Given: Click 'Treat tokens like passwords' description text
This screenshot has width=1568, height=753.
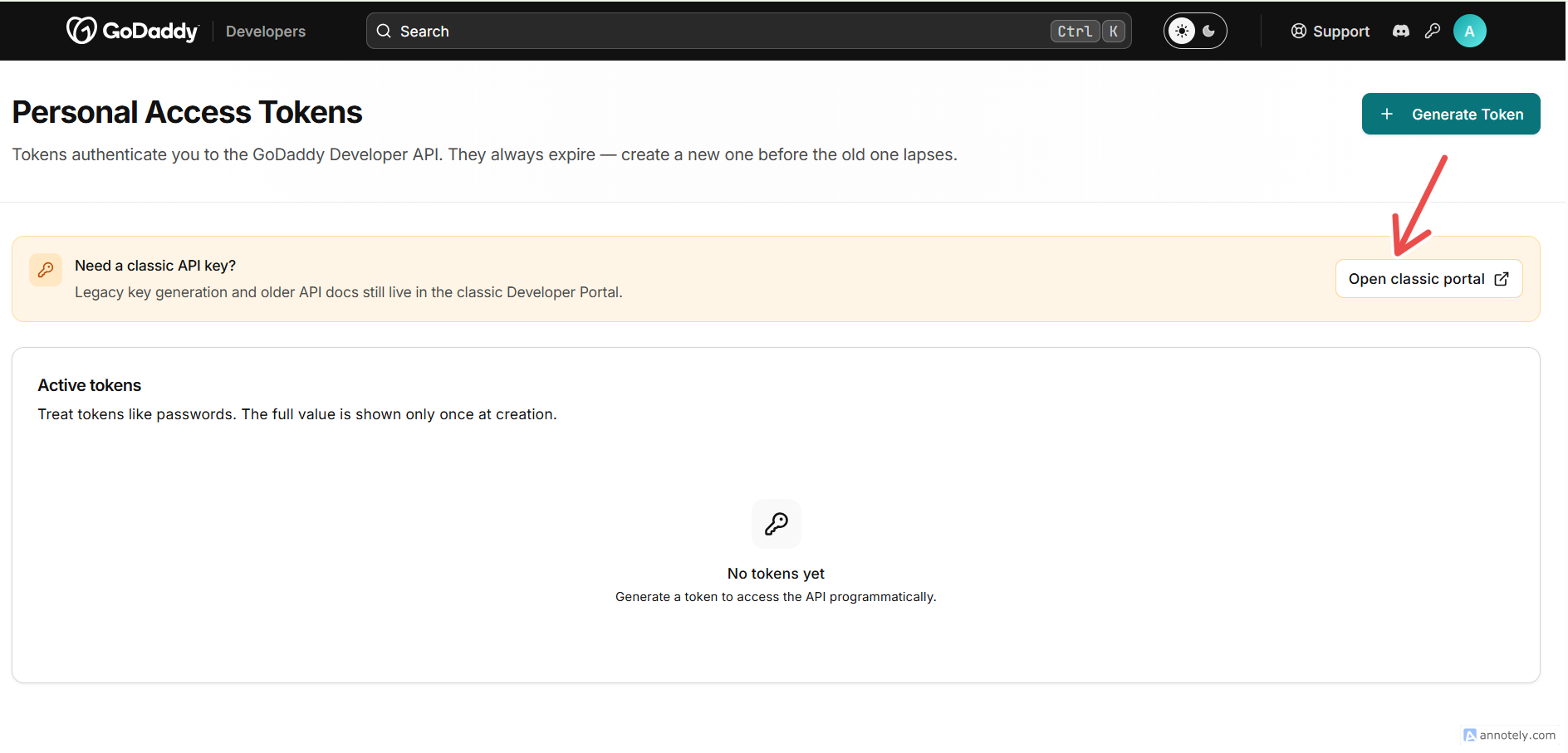Looking at the screenshot, I should coord(297,414).
